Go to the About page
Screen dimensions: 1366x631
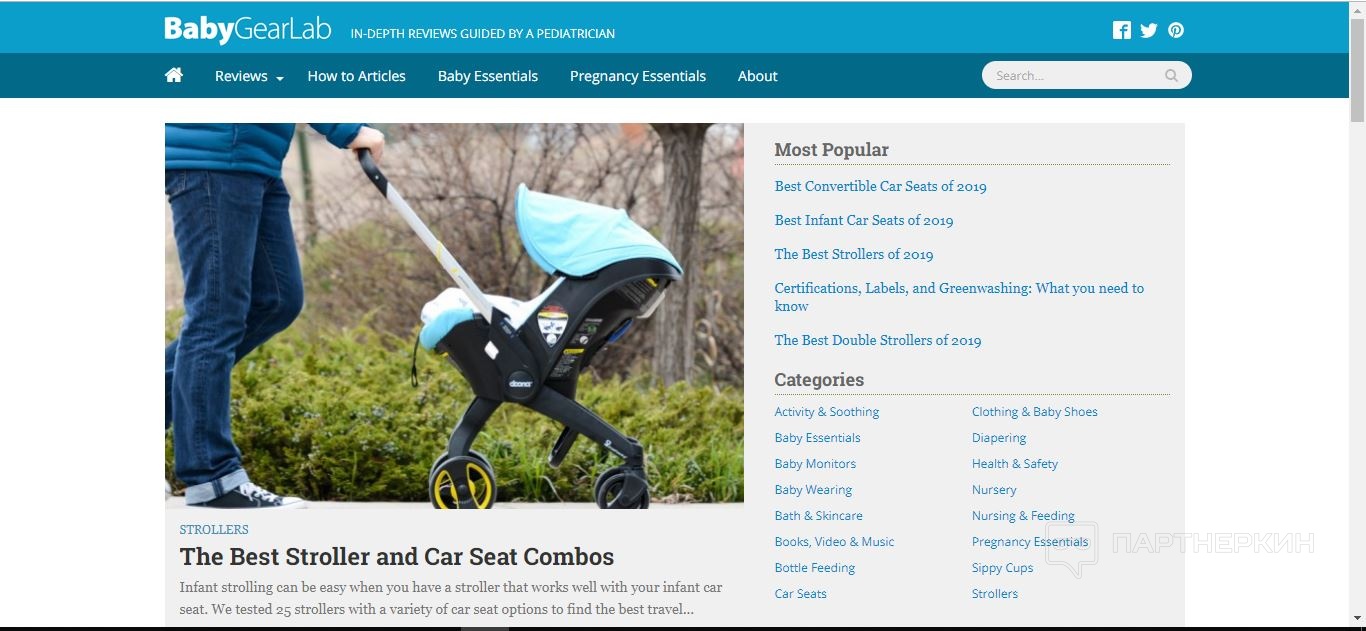[x=758, y=76]
